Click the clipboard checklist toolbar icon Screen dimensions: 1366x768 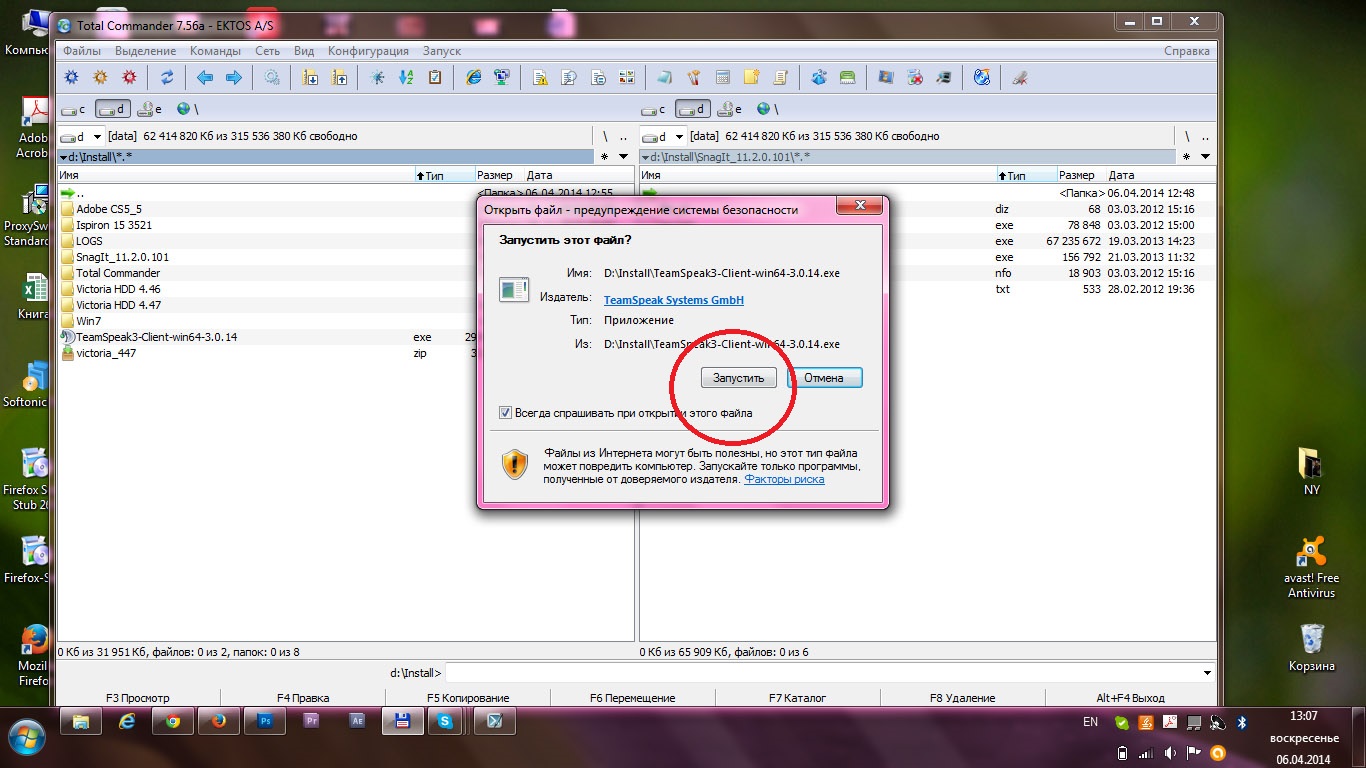point(435,77)
